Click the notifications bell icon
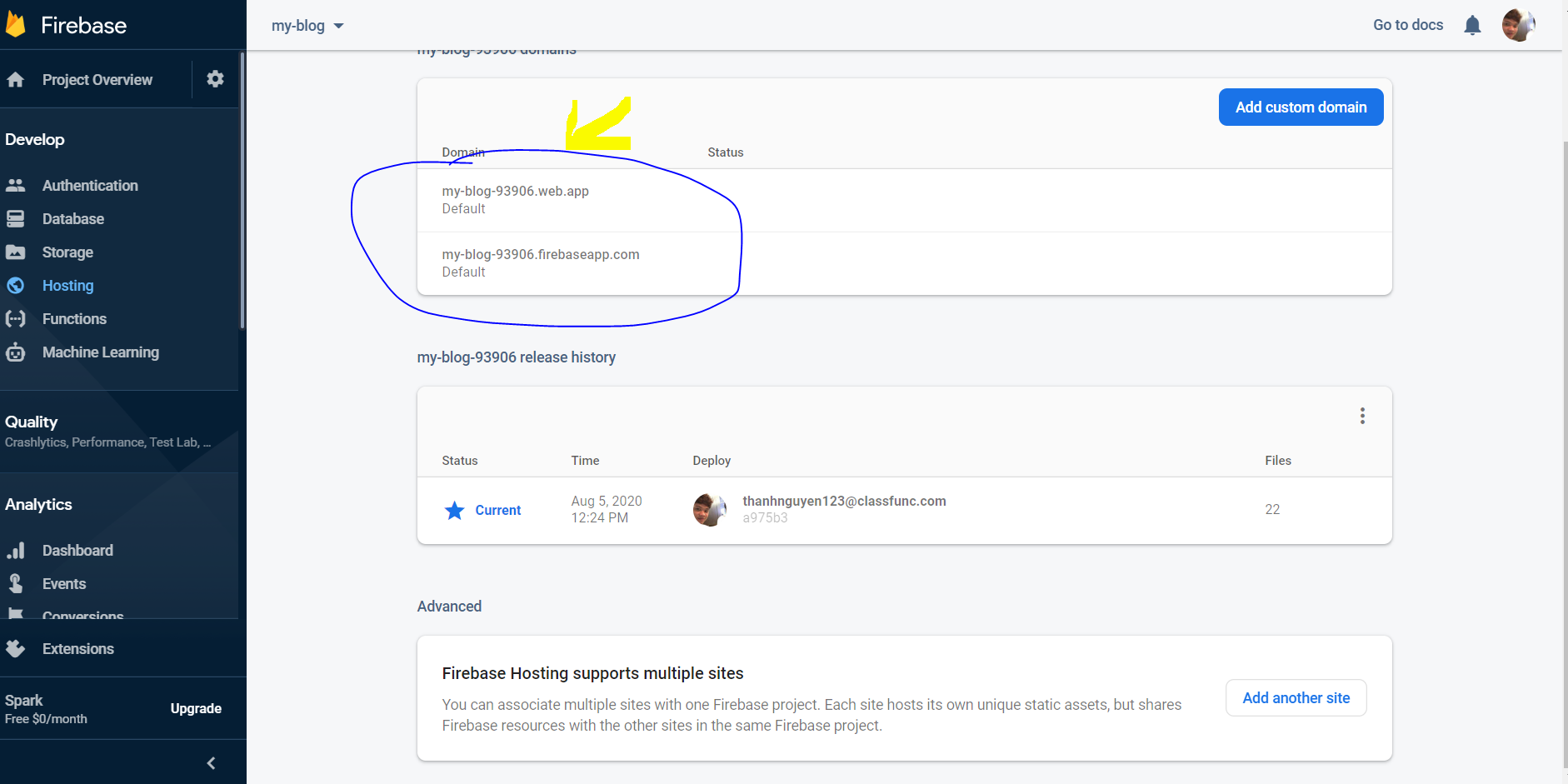 [x=1472, y=26]
